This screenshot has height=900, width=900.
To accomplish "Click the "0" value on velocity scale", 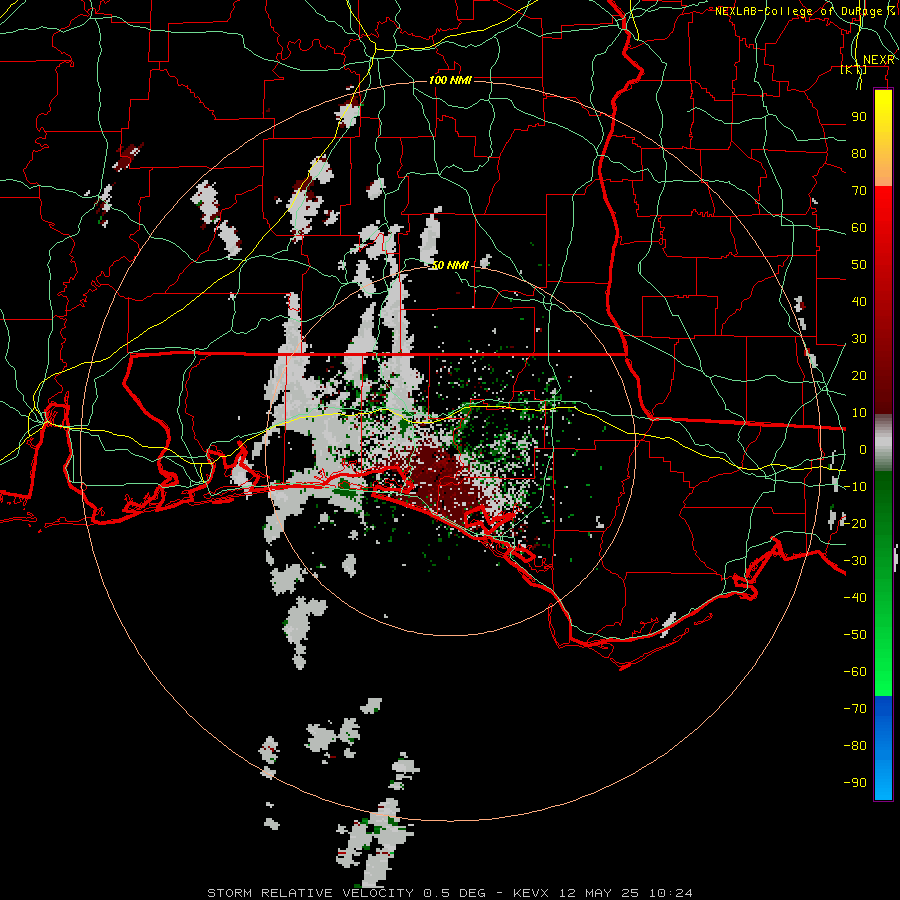I will [x=863, y=450].
